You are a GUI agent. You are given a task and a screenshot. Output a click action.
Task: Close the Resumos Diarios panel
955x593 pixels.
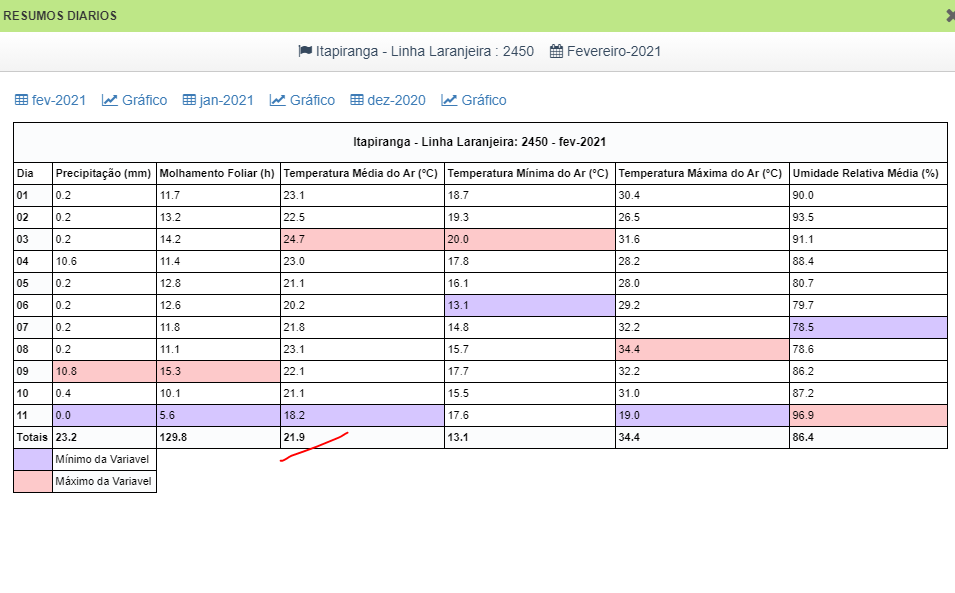point(950,15)
